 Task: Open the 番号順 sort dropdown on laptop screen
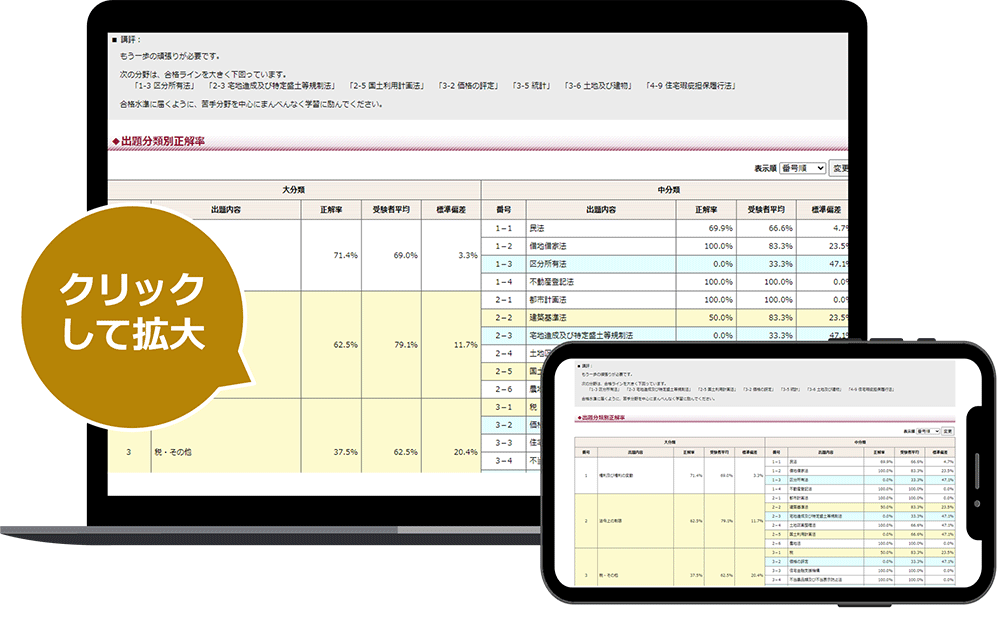[802, 168]
